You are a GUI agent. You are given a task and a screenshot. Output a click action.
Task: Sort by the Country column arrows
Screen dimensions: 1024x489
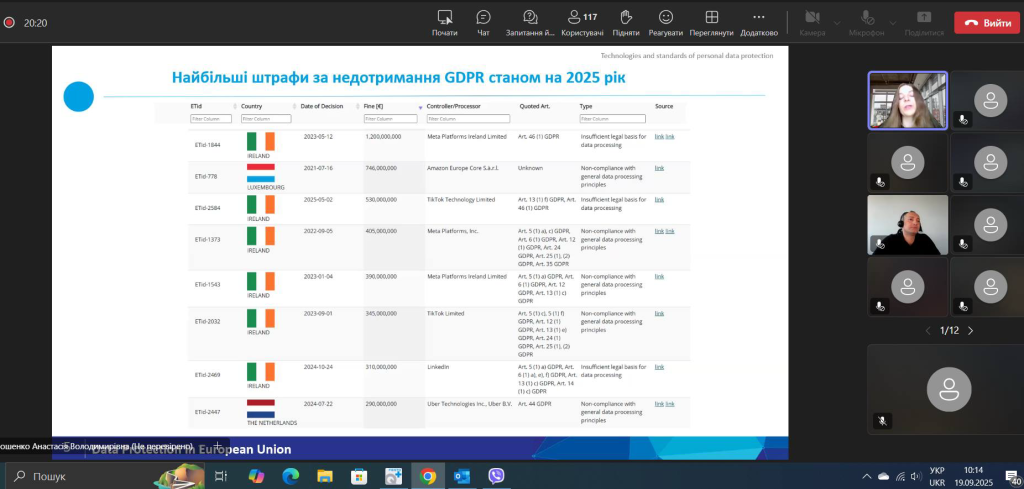pyautogui.click(x=293, y=106)
